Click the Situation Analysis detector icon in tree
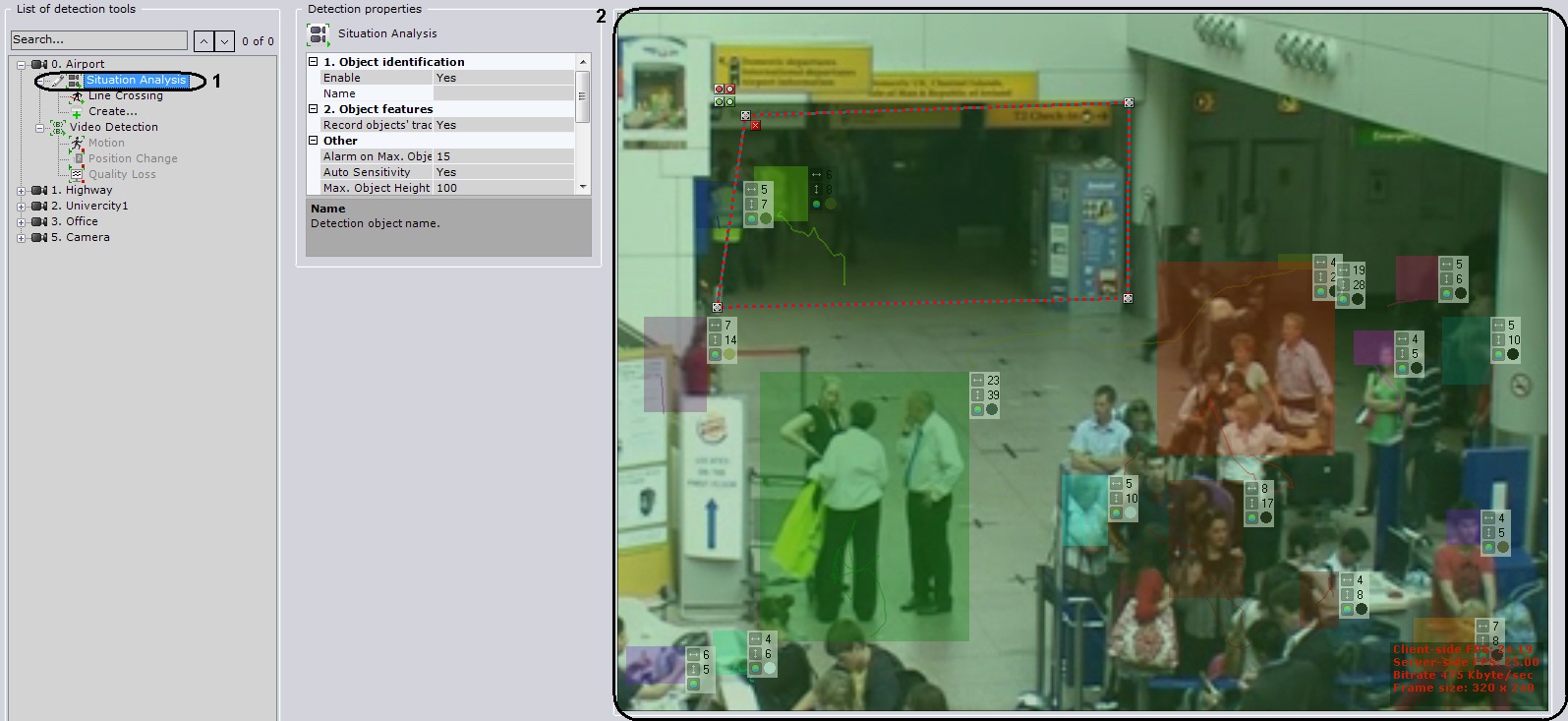The image size is (1568, 721). (x=75, y=81)
